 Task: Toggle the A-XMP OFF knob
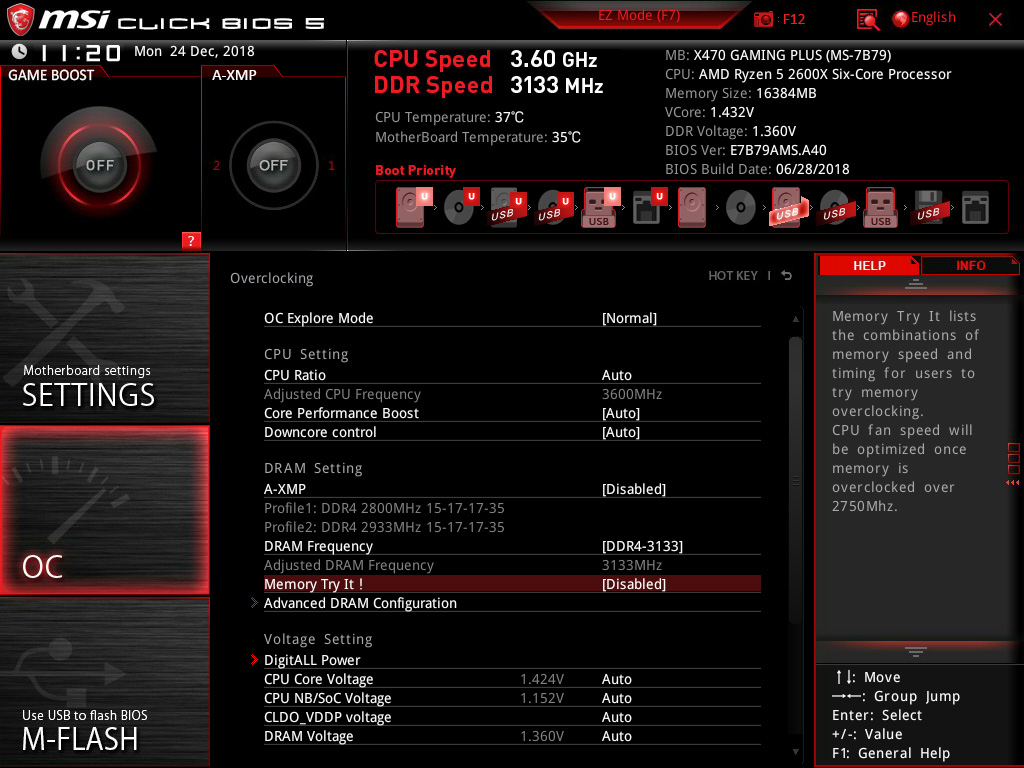[x=274, y=165]
